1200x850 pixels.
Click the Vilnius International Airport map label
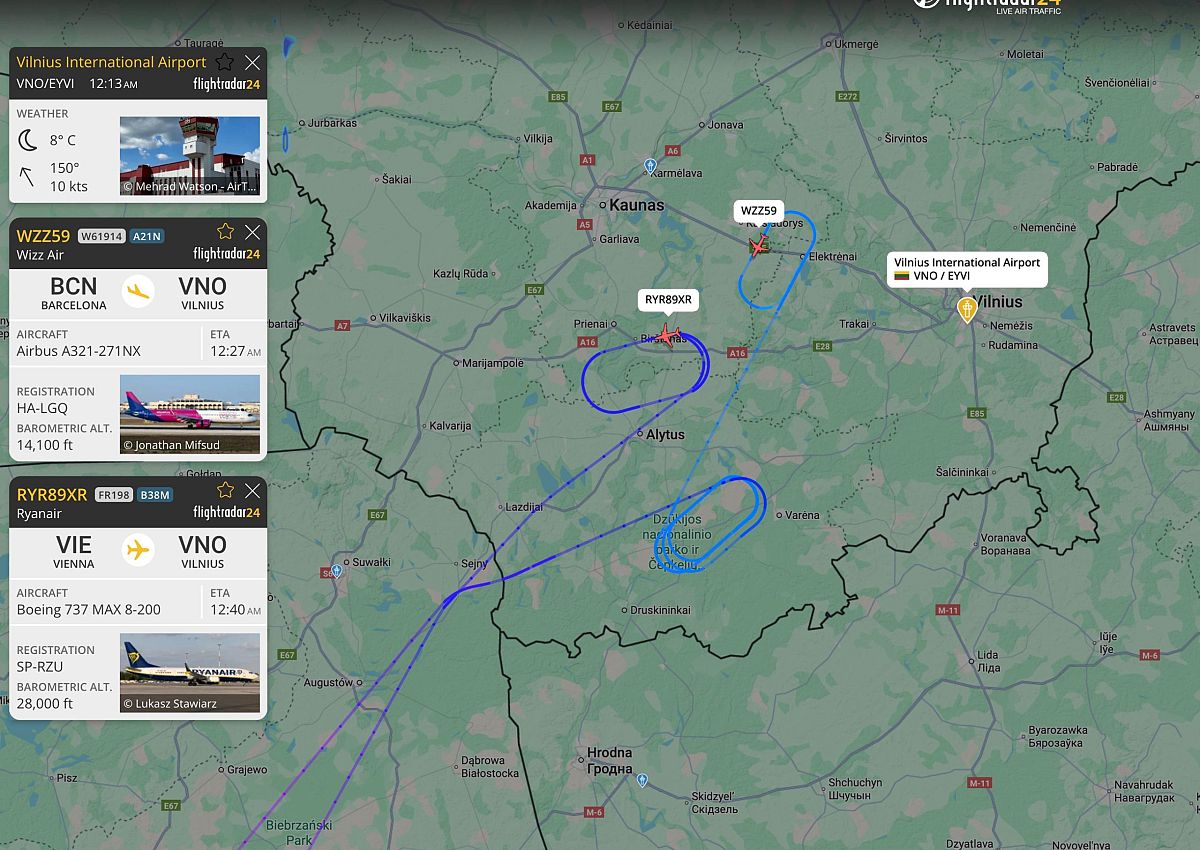pos(966,269)
